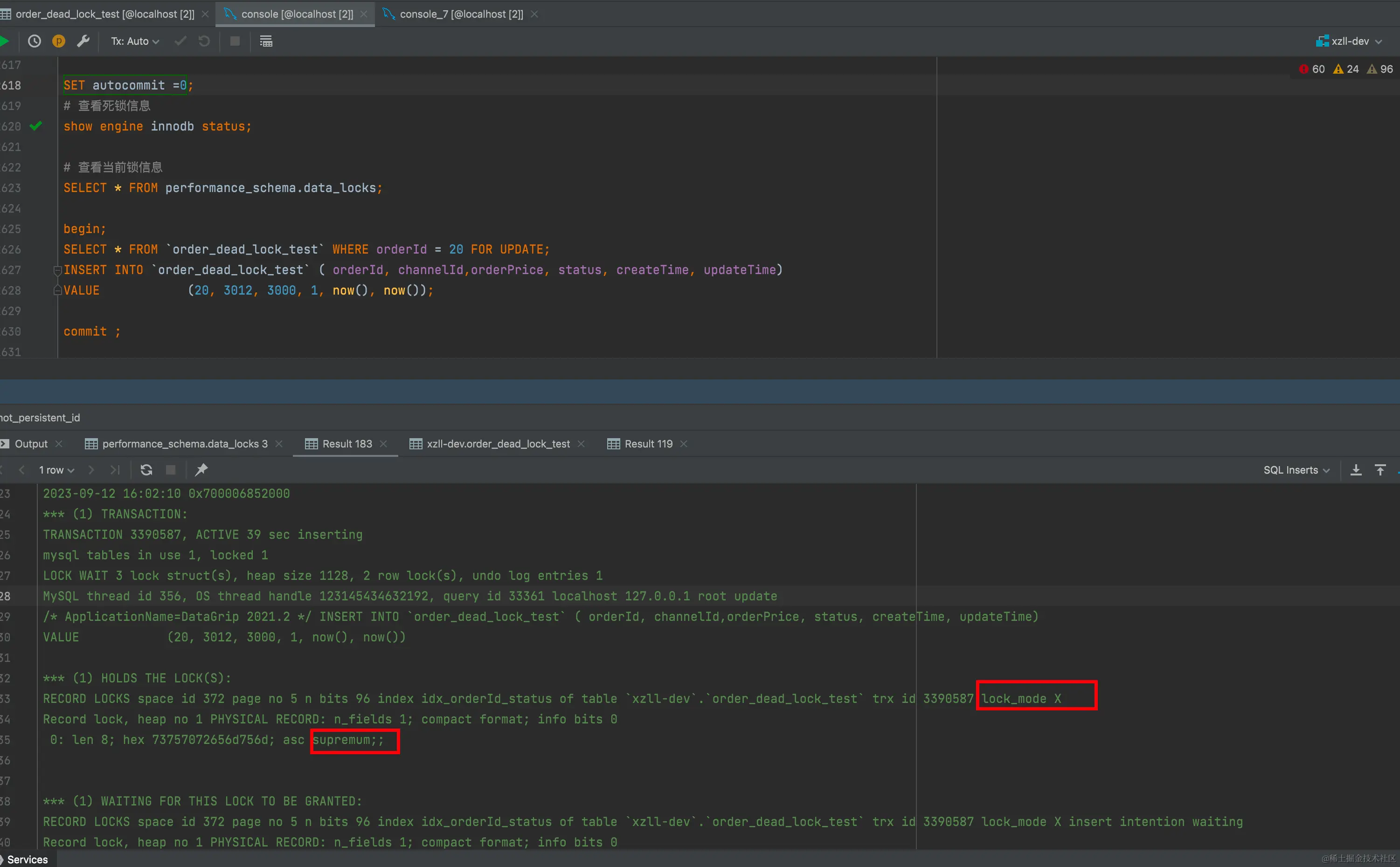This screenshot has width=1400, height=867.
Task: Click the red errors count 60
Action: click(x=1312, y=69)
